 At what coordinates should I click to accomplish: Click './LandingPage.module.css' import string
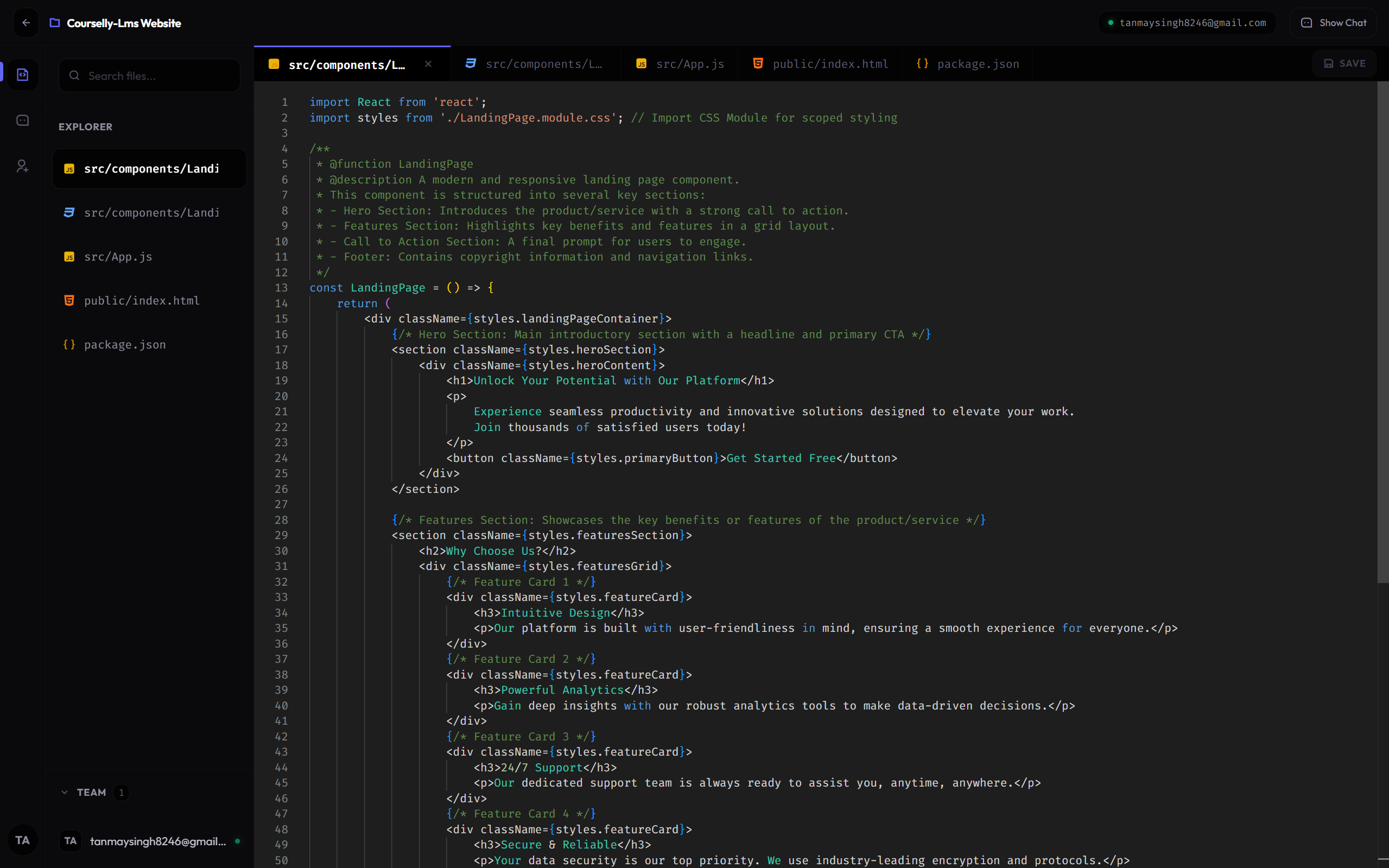(x=528, y=118)
